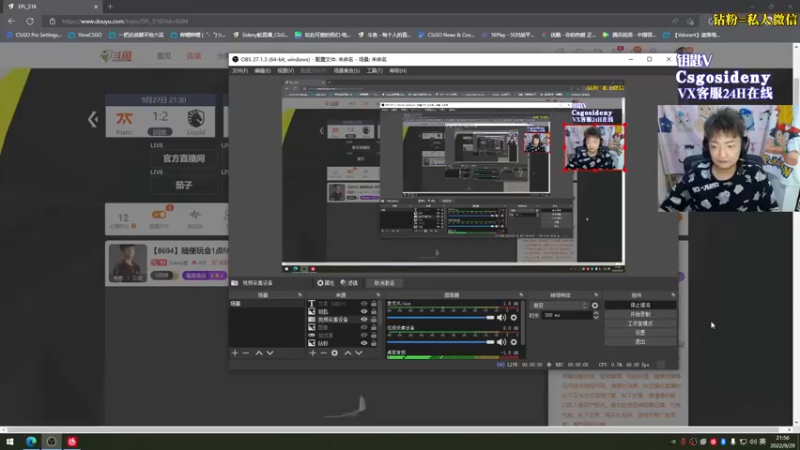Screen dimensions: 800x450
Task: Pop out the 混音器 dock panel icon
Action: click(x=521, y=295)
